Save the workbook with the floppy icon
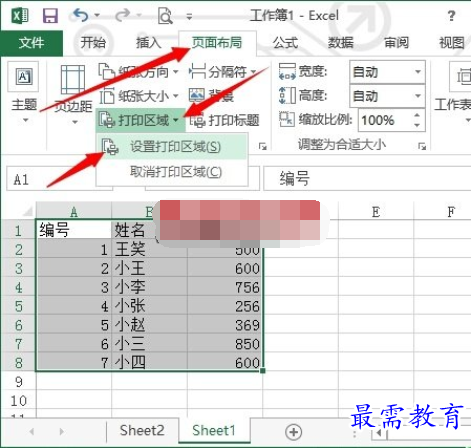Image resolution: width=472 pixels, height=448 pixels. pyautogui.click(x=50, y=15)
